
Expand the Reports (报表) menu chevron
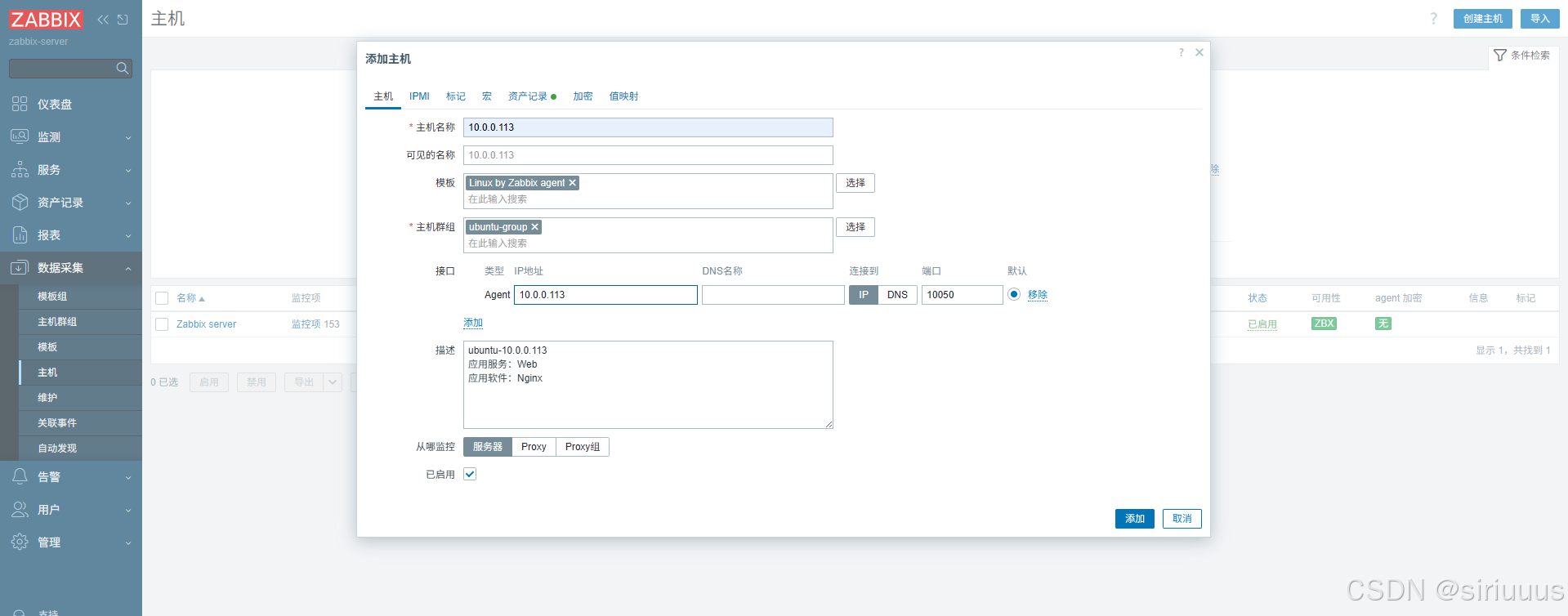point(128,236)
